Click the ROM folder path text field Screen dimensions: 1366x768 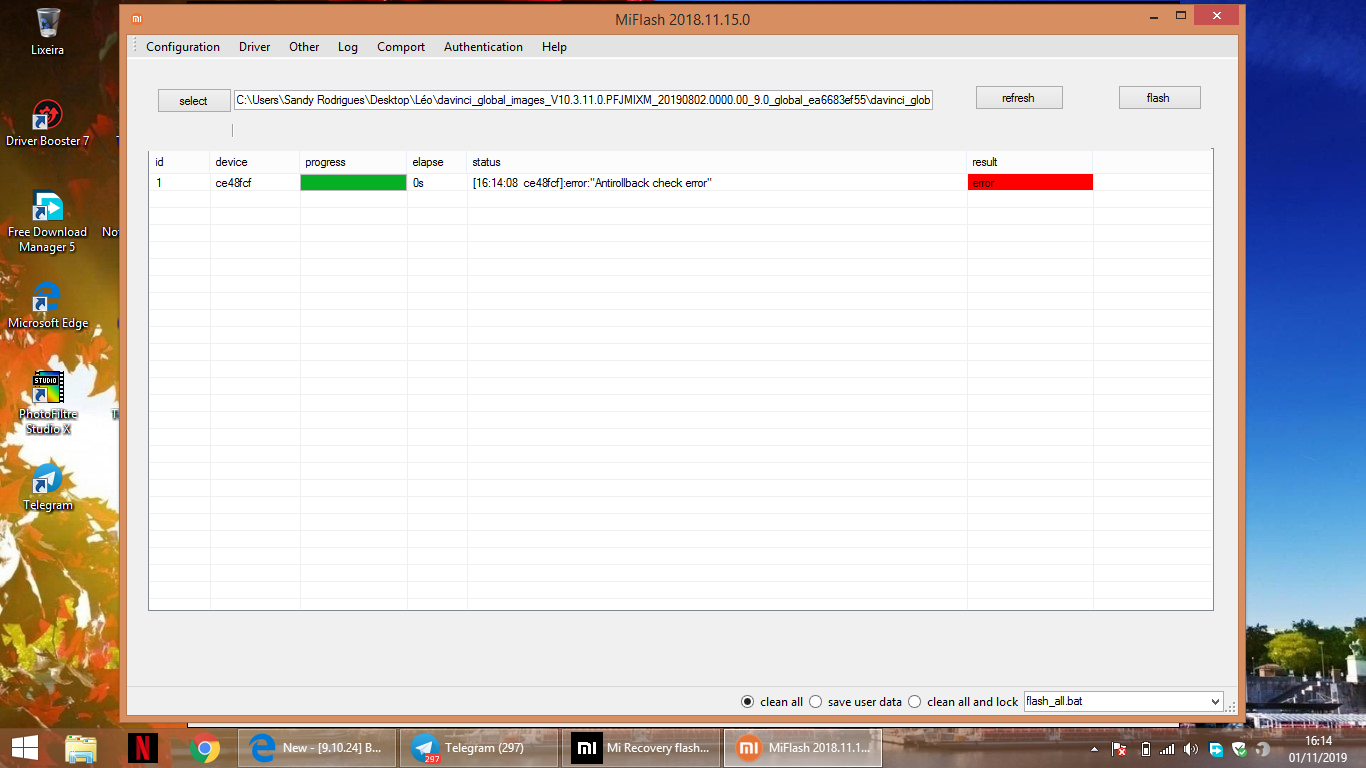582,100
